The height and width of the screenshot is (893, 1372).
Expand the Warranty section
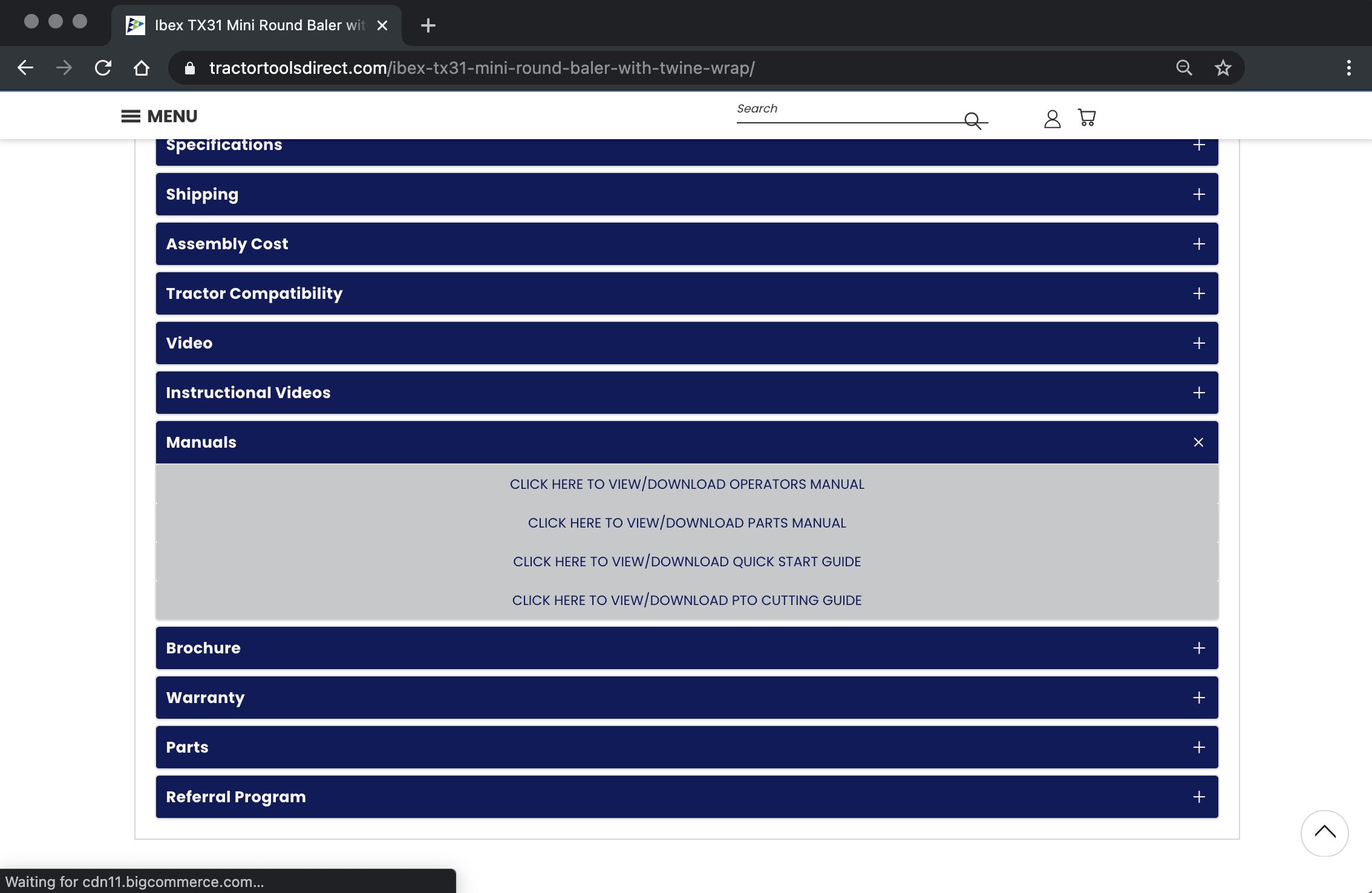1198,698
